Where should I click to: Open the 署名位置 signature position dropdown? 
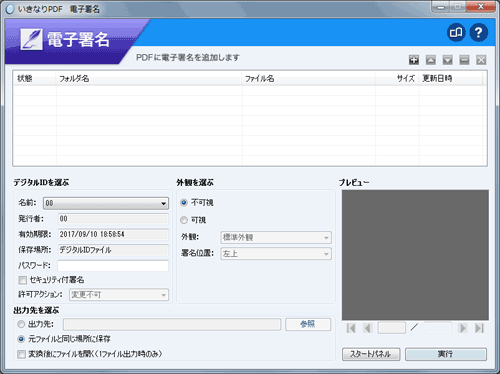[x=276, y=254]
